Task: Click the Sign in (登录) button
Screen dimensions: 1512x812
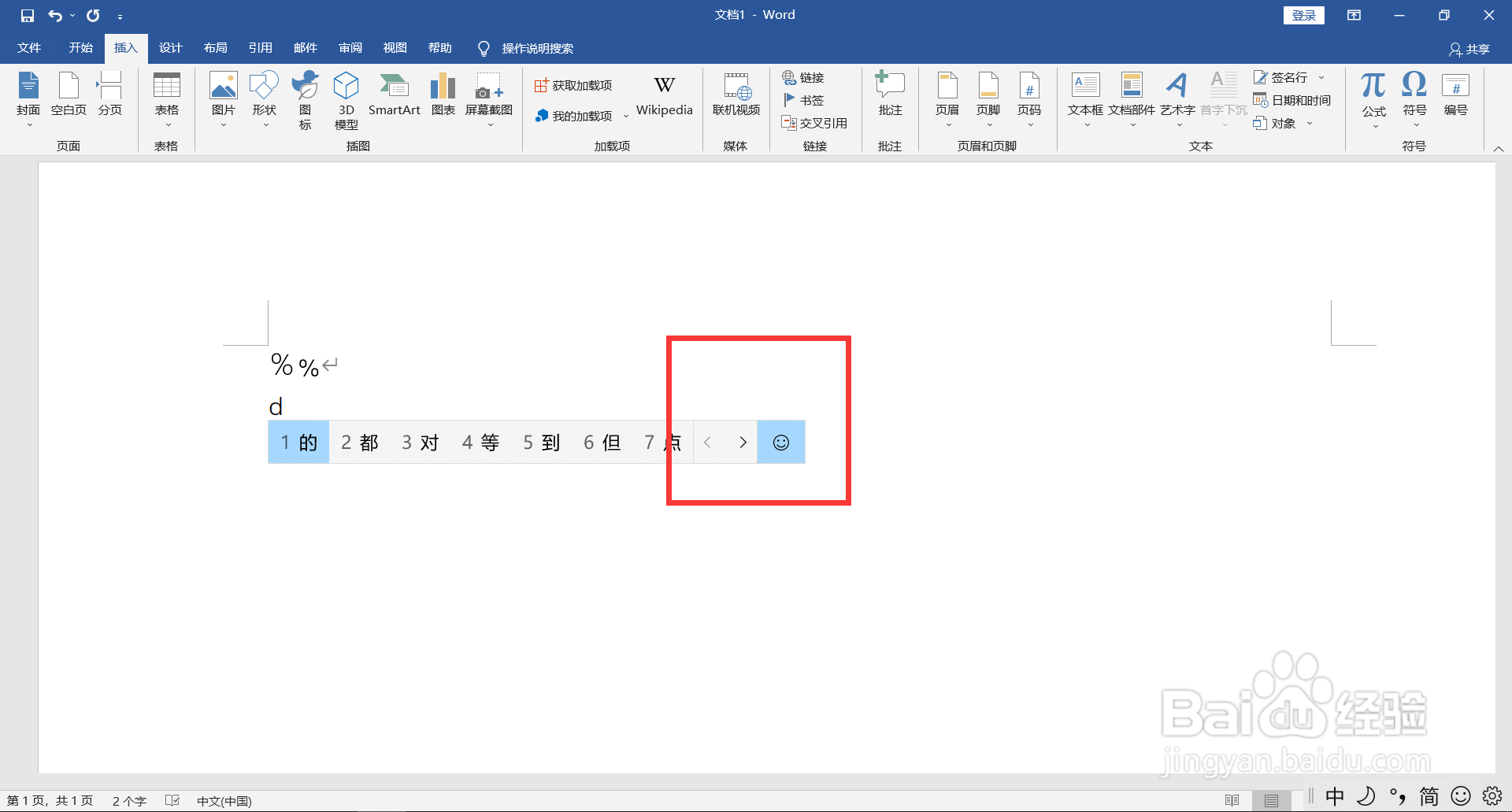Action: (1304, 15)
